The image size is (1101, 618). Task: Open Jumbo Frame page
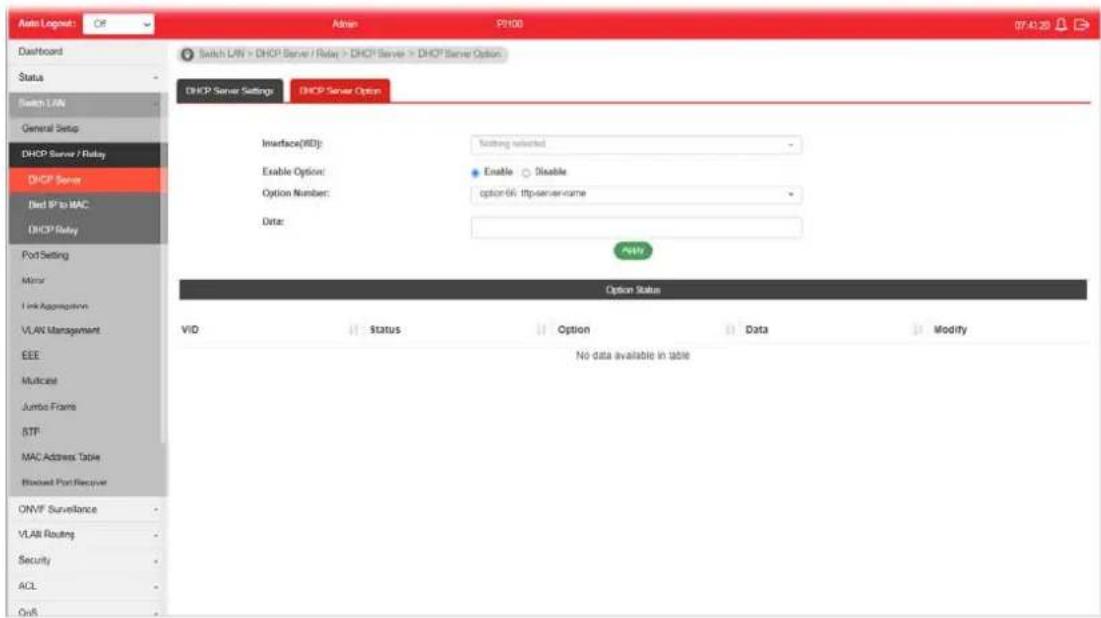[x=85, y=407]
